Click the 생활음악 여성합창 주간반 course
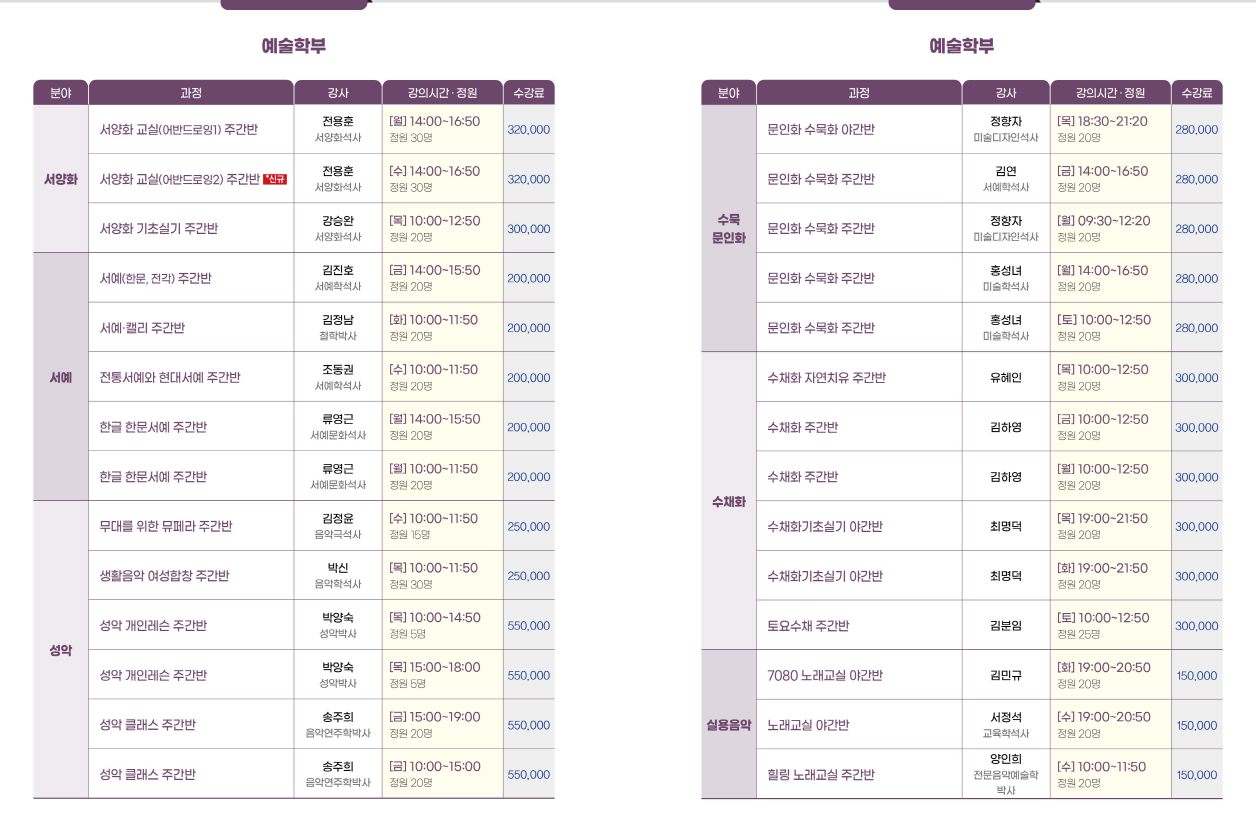1256x814 pixels. 165,576
